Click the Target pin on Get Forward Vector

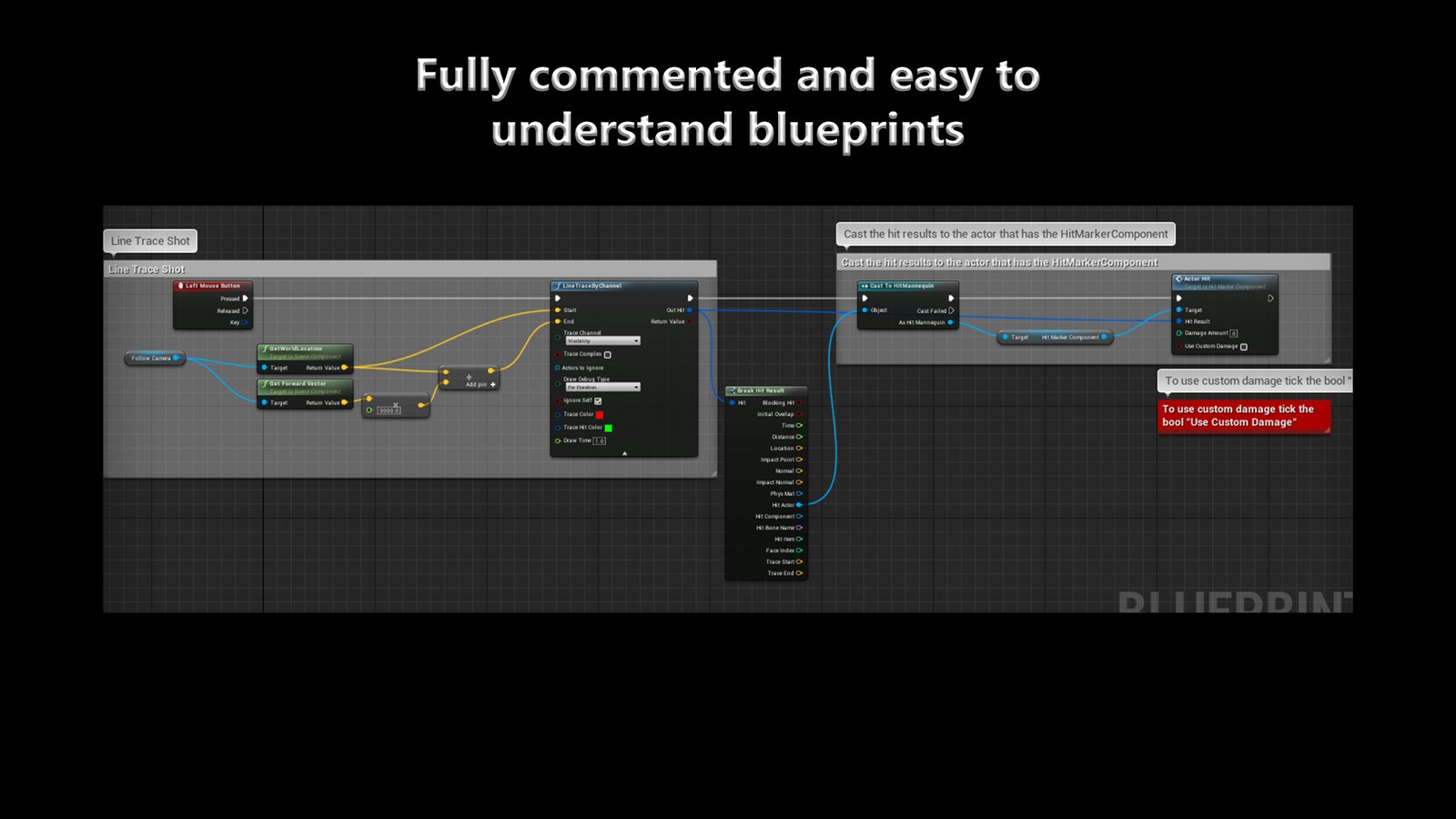[264, 402]
